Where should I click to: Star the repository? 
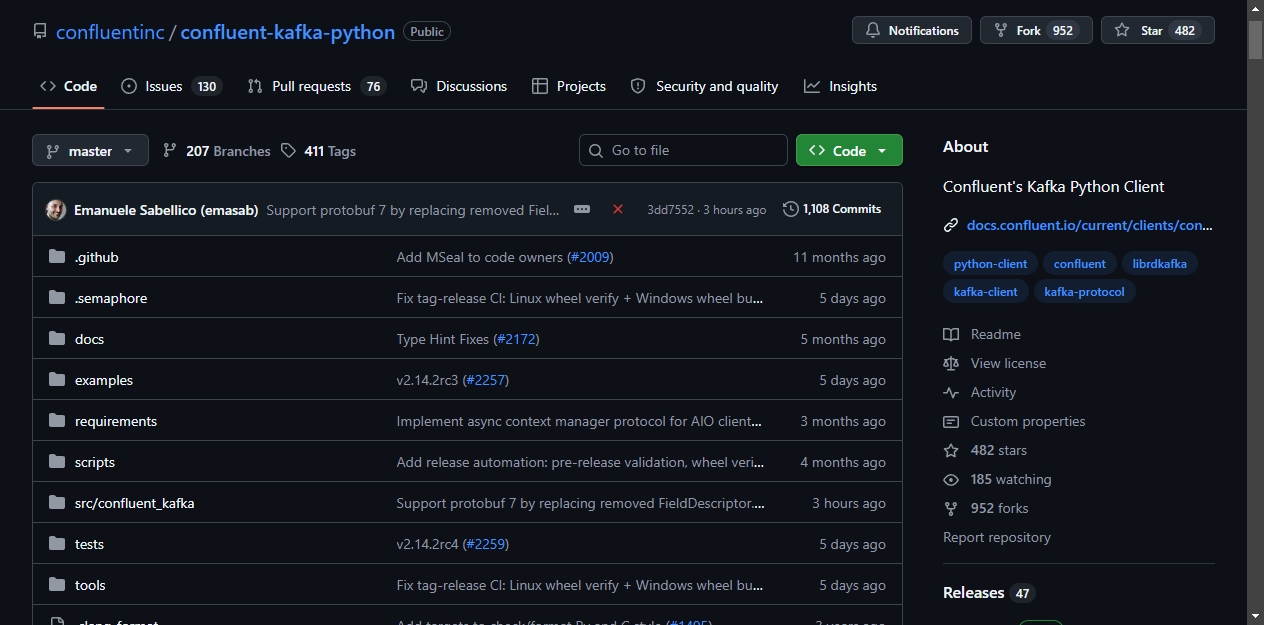[1157, 31]
